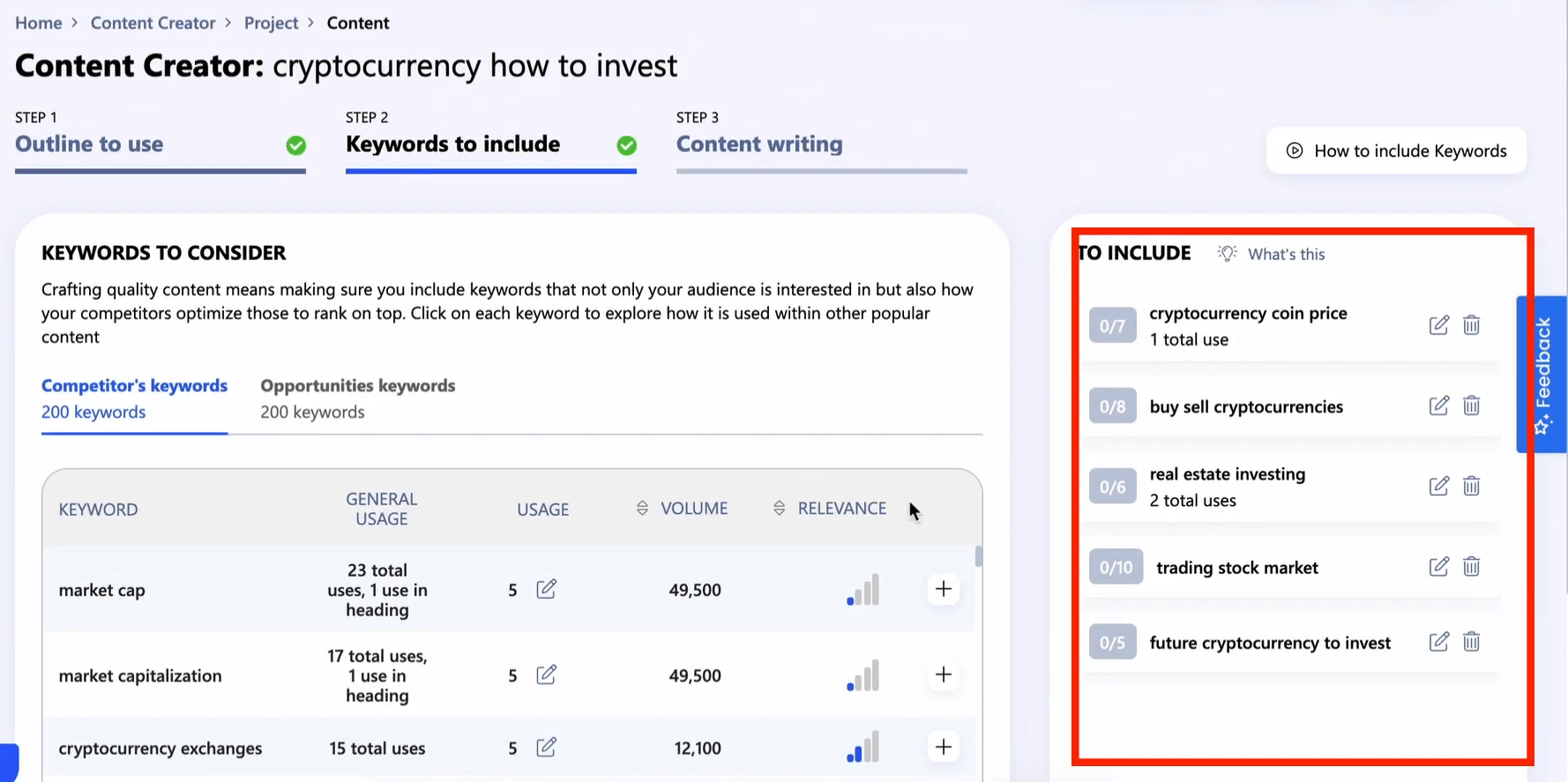
Task: Remove real estate investing from list
Action: pyautogui.click(x=1471, y=486)
